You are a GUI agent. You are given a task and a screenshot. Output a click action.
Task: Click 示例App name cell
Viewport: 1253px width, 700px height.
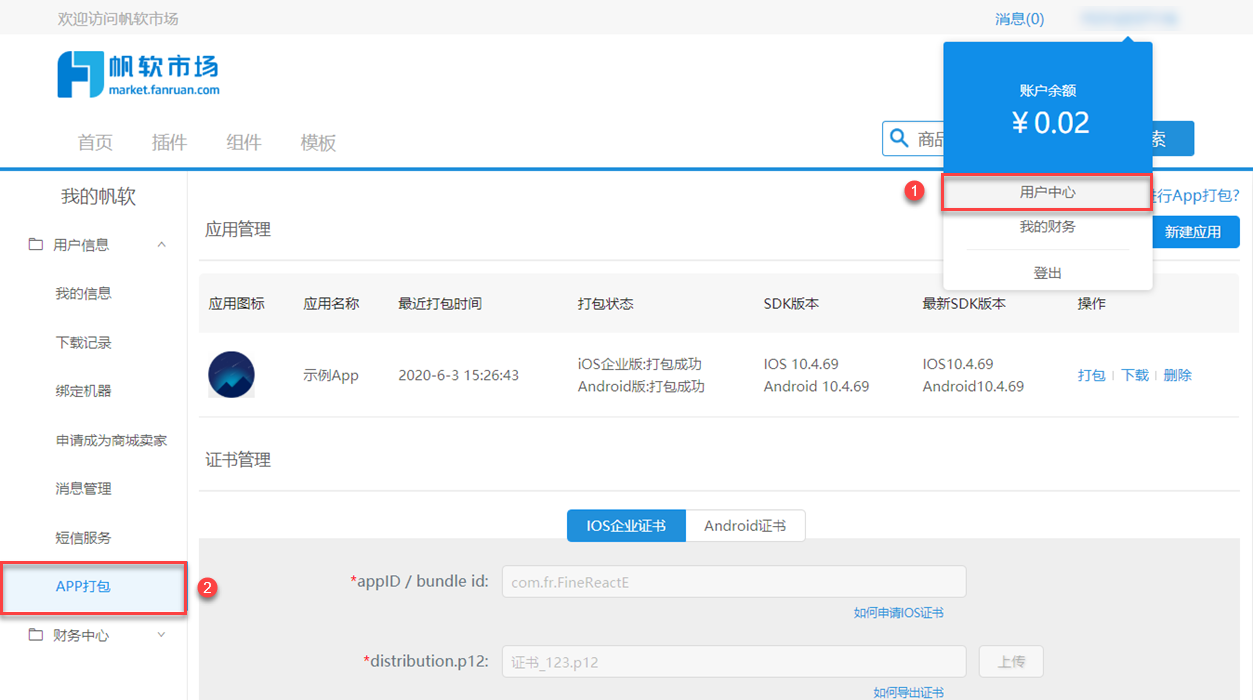click(x=331, y=375)
